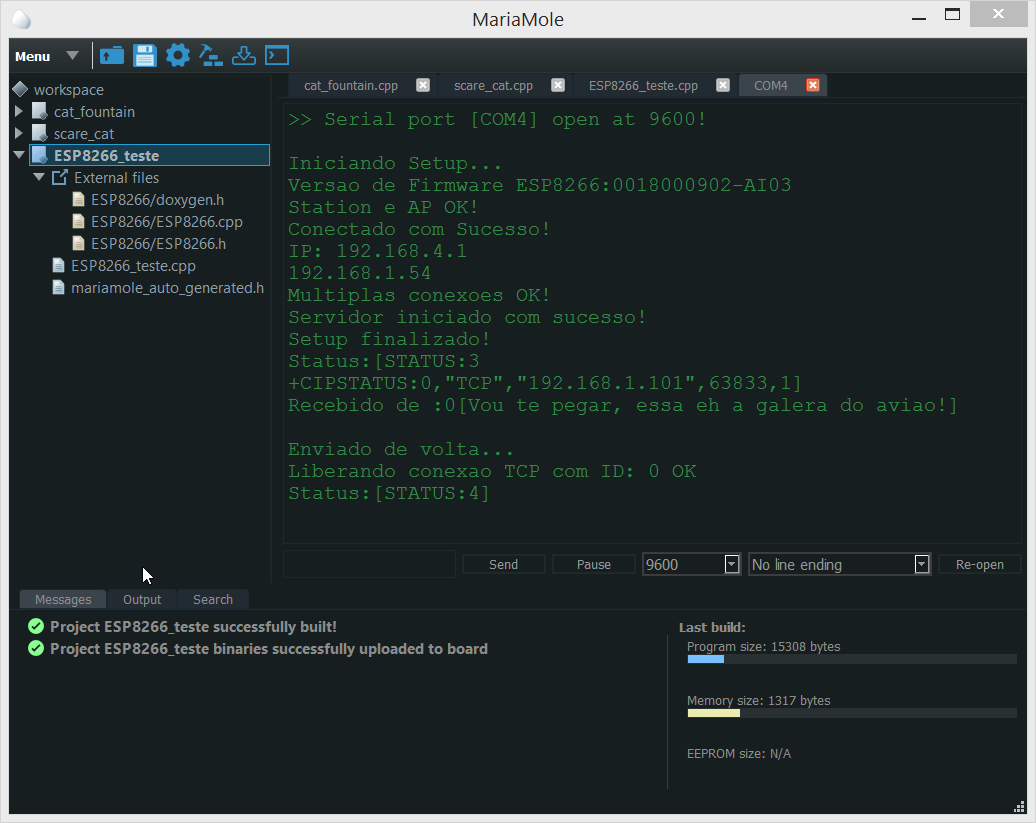Click the open project folder icon
The height and width of the screenshot is (823, 1036).
coord(112,56)
